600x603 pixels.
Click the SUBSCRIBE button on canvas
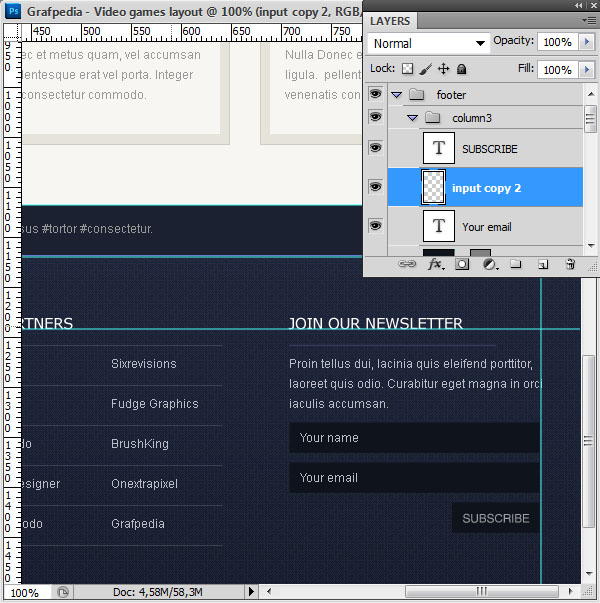pyautogui.click(x=496, y=518)
